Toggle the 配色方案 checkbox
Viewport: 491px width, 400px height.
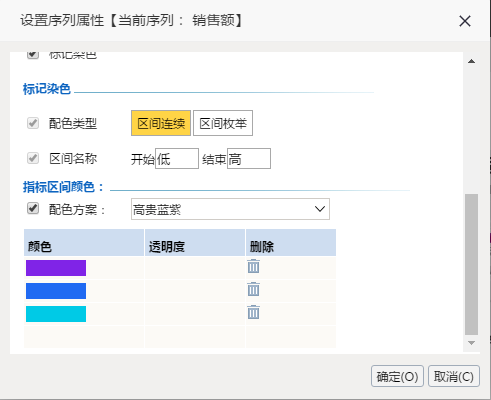pos(33,208)
